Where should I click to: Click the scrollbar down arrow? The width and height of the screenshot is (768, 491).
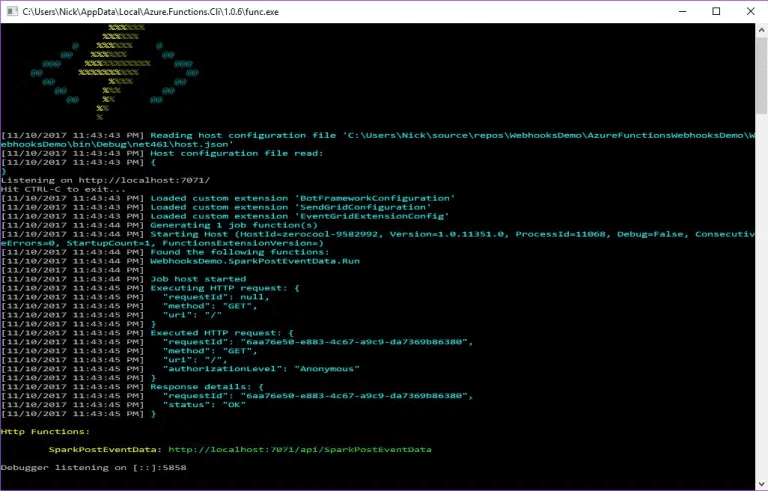coord(762,483)
